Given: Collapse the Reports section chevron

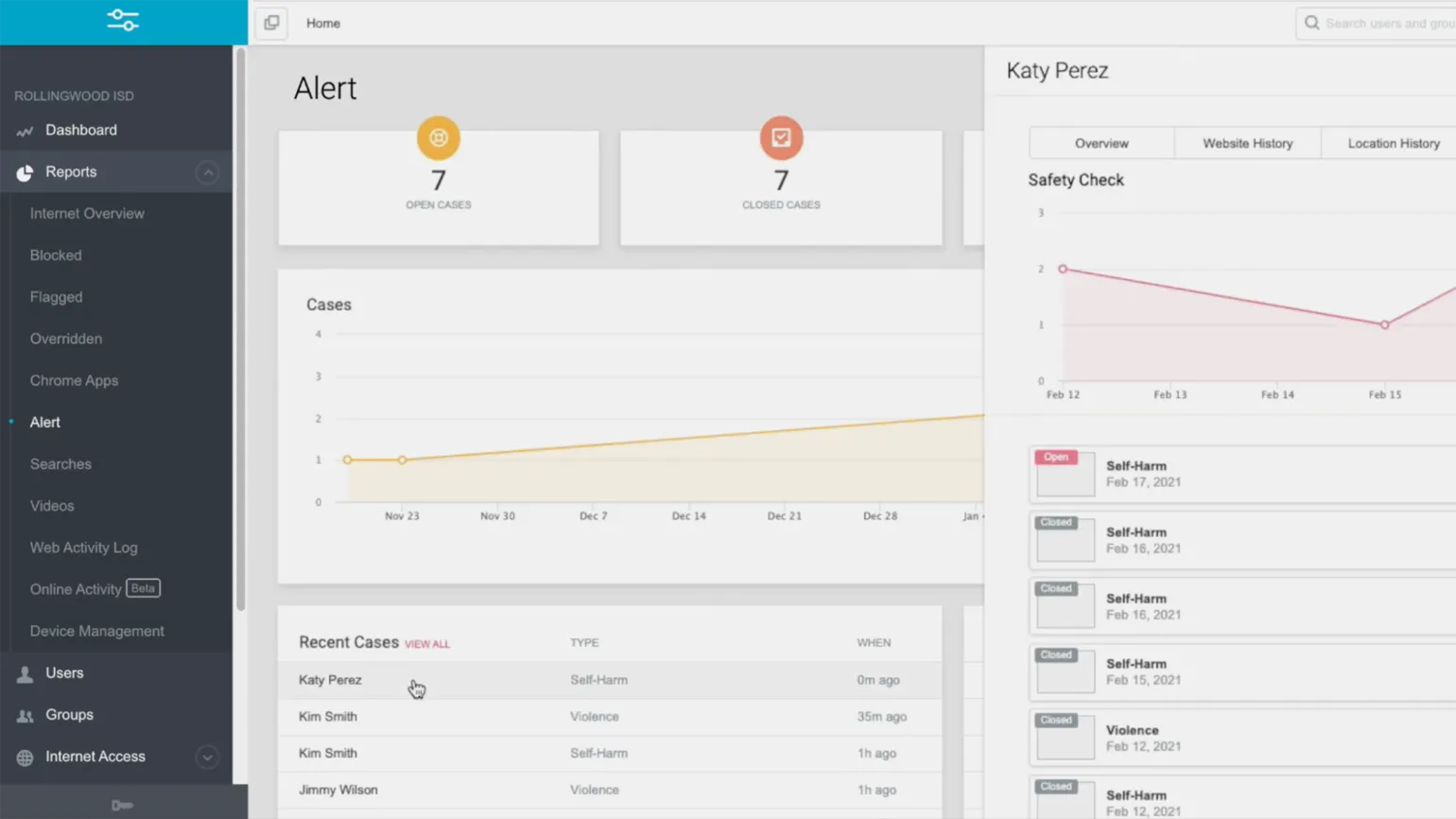Looking at the screenshot, I should tap(207, 172).
